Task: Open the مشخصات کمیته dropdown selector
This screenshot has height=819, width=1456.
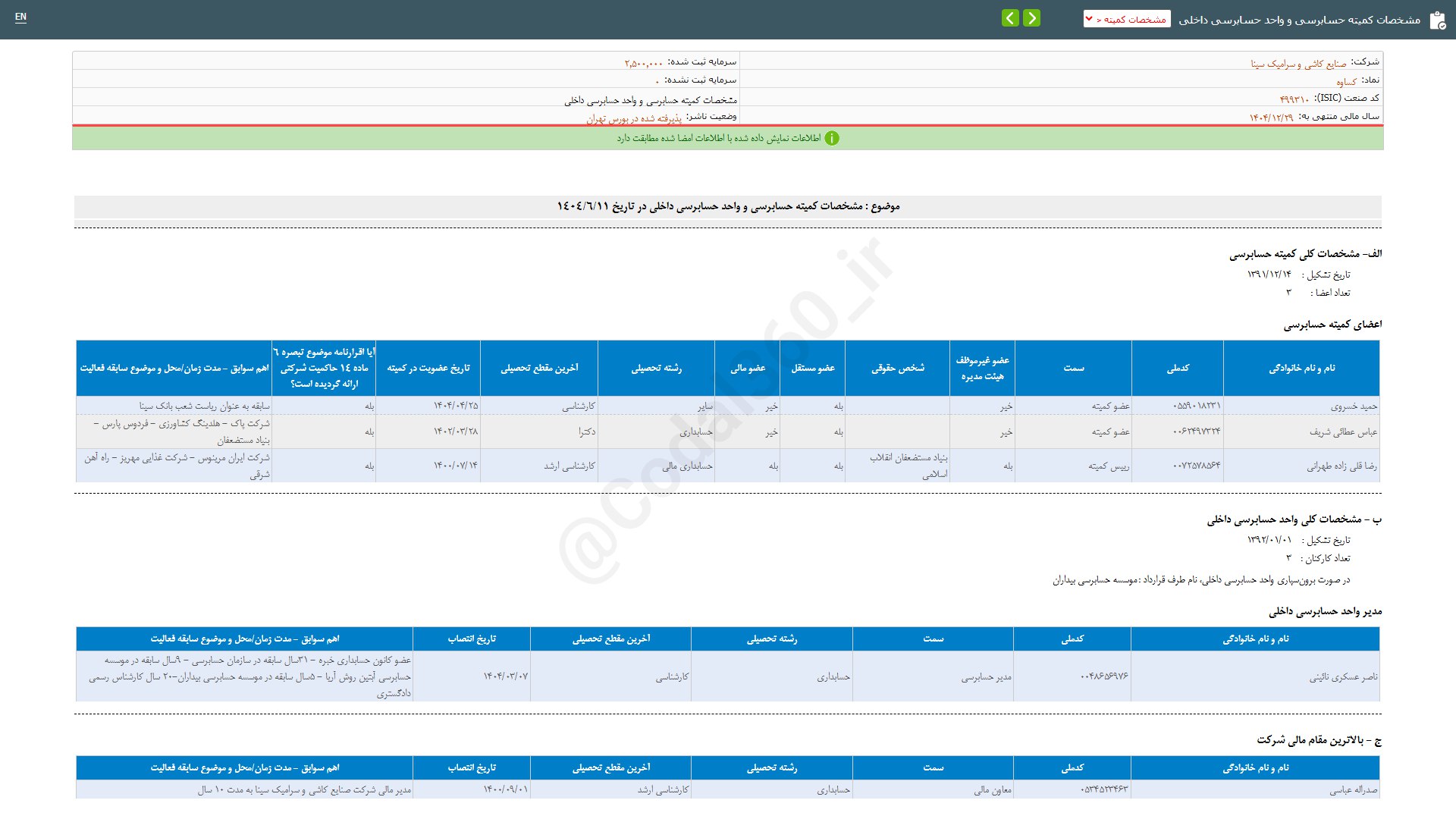Action: [1127, 19]
